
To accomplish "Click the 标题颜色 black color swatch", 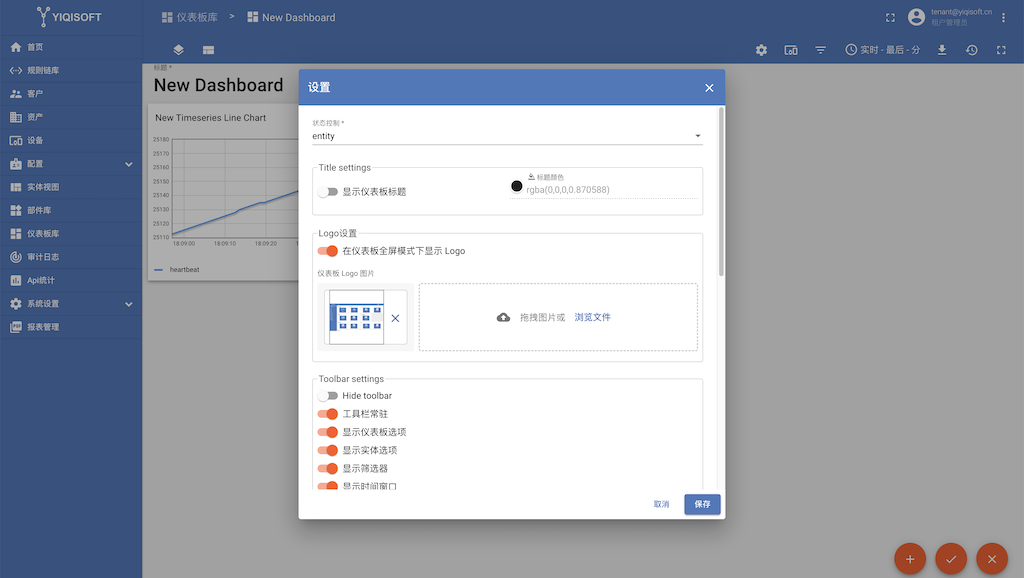I will point(517,186).
